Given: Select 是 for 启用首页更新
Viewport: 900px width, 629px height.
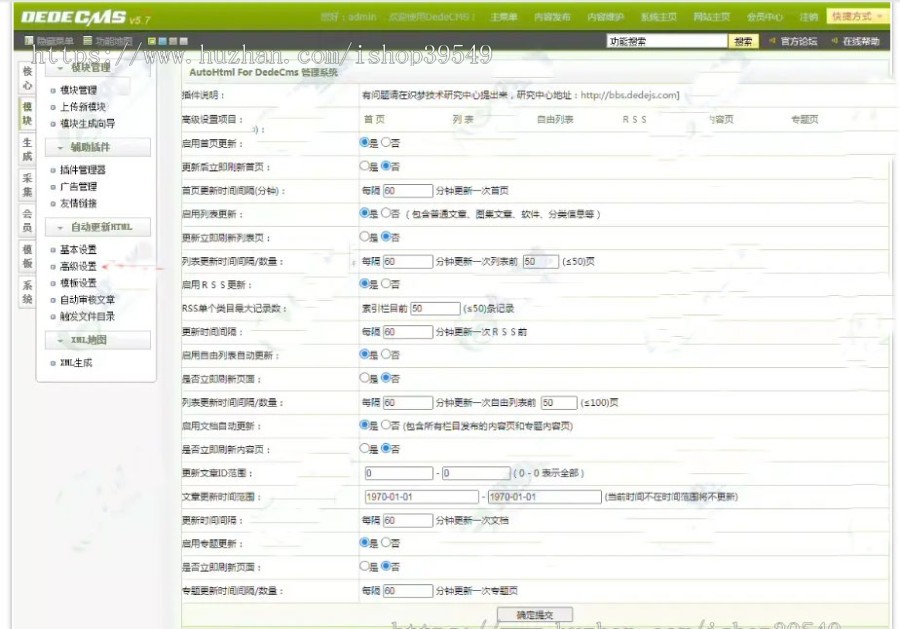Looking at the screenshot, I should click(364, 142).
